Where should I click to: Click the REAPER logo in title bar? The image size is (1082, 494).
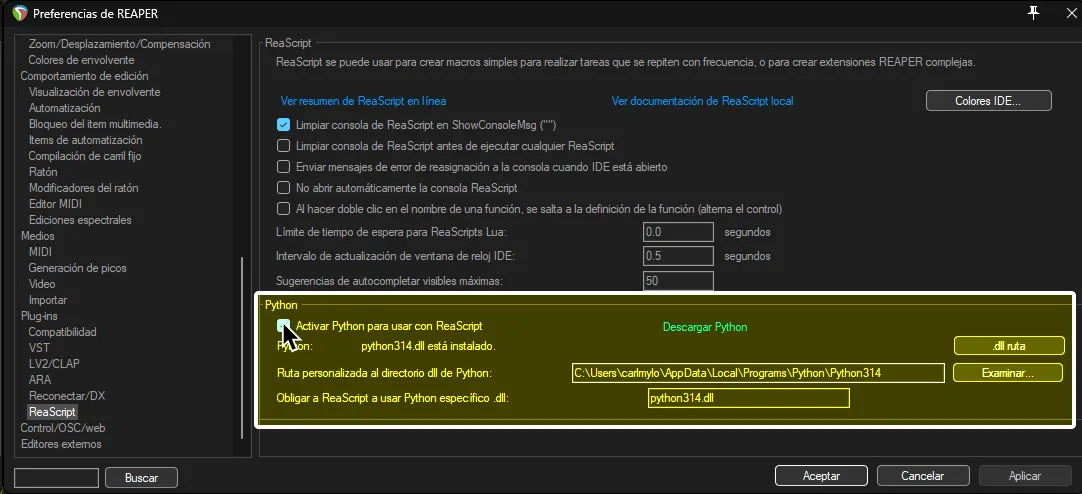[x=20, y=13]
